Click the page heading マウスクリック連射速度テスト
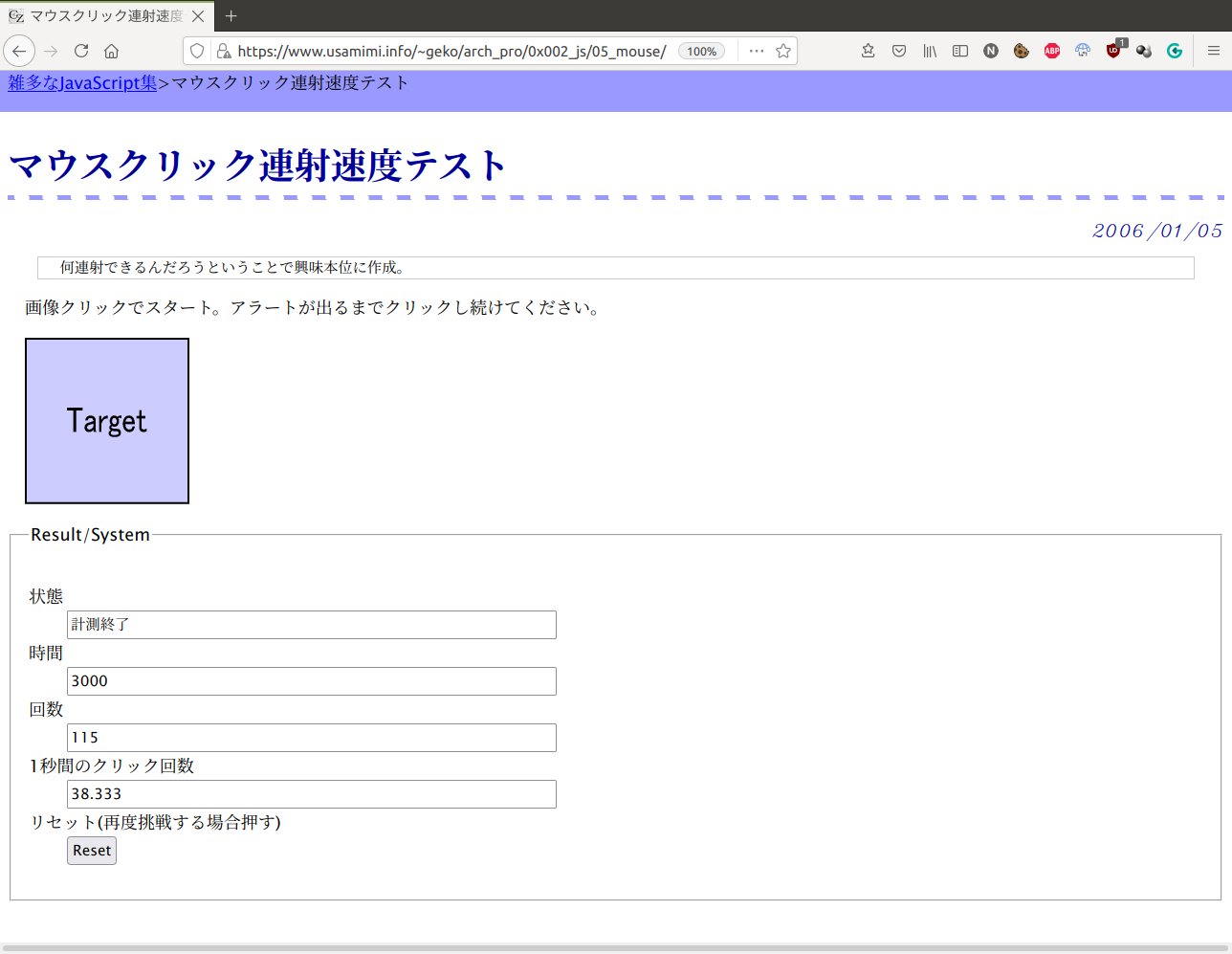The image size is (1232, 954). 258,166
